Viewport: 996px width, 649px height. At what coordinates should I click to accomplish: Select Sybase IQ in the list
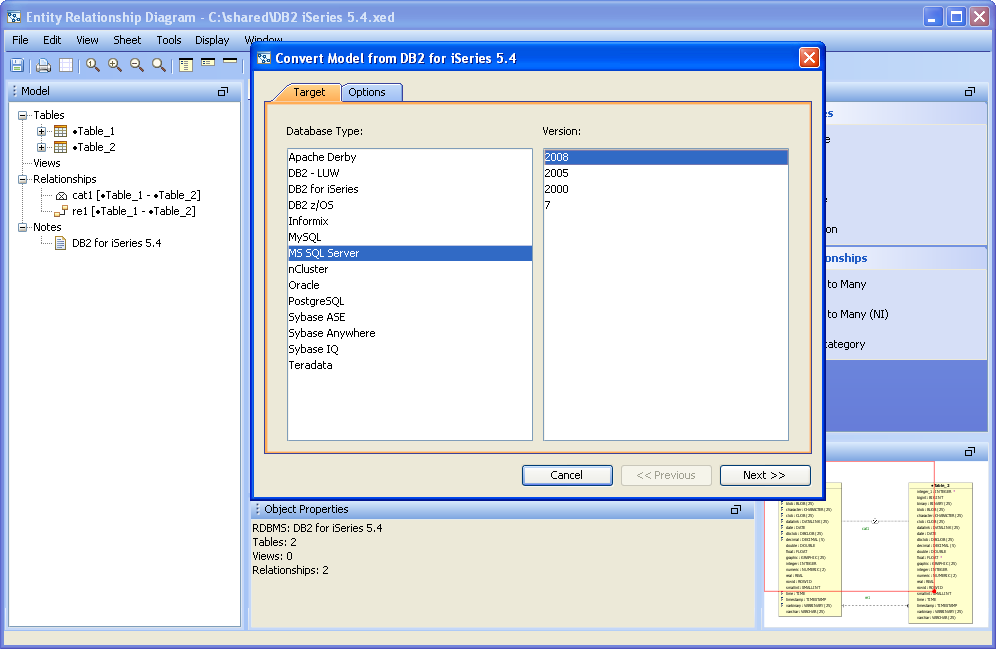pos(410,349)
